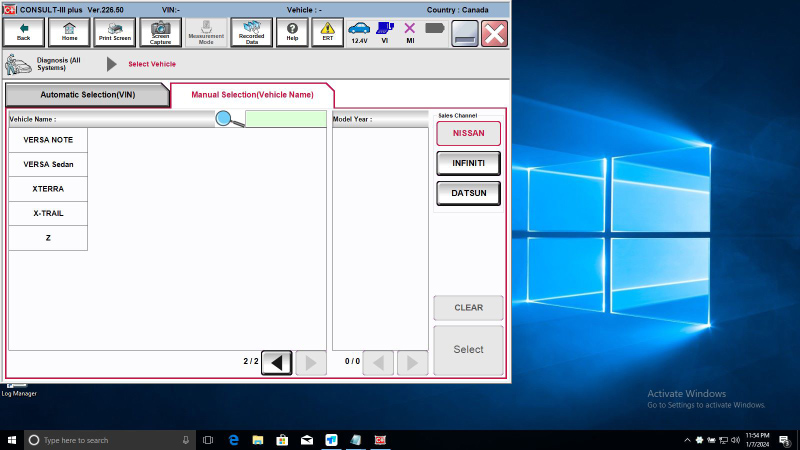Go to Home in CONSULT toolbar
Screen dimensions: 800x450
69,33
